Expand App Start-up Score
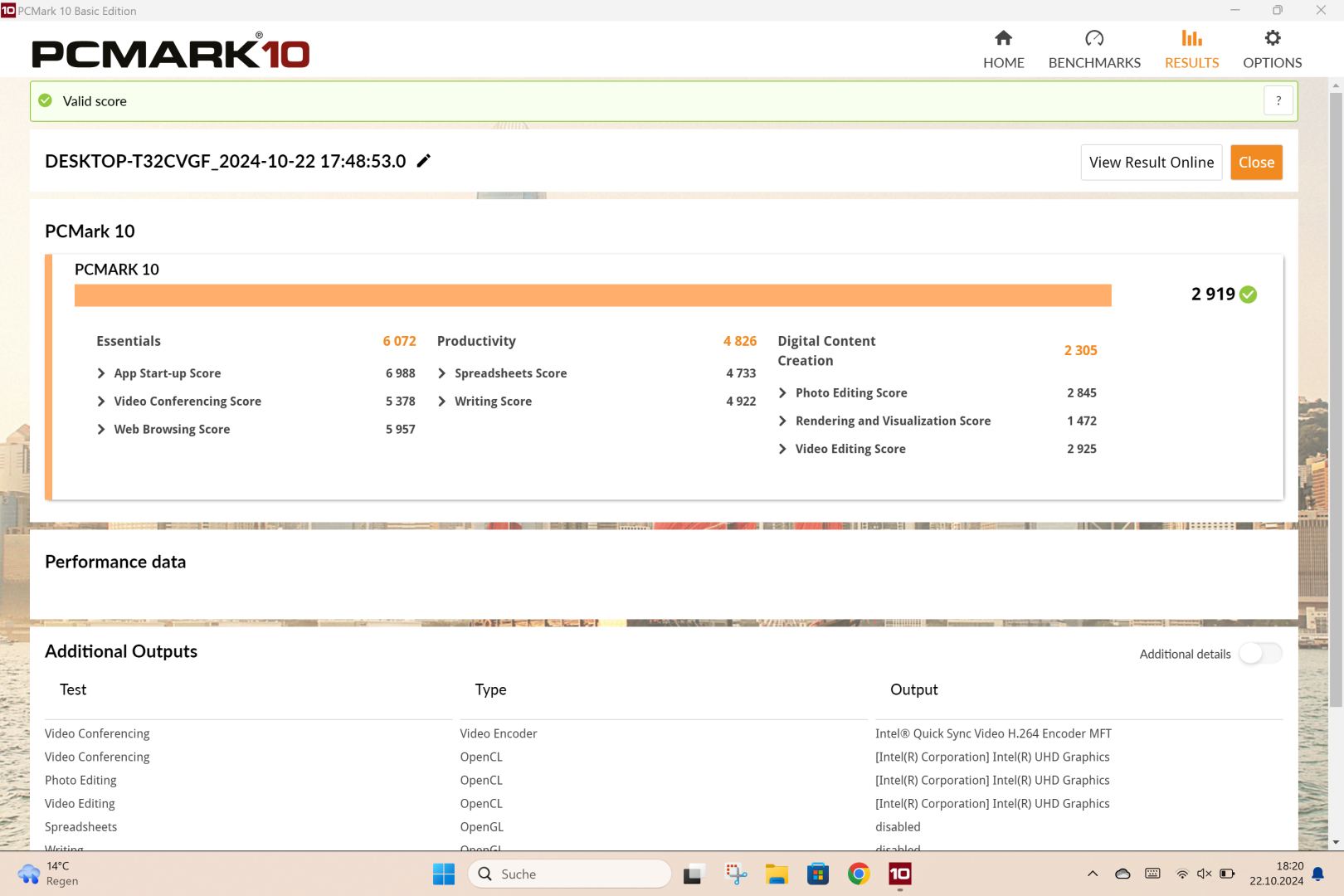This screenshot has width=1344, height=896. click(x=101, y=373)
